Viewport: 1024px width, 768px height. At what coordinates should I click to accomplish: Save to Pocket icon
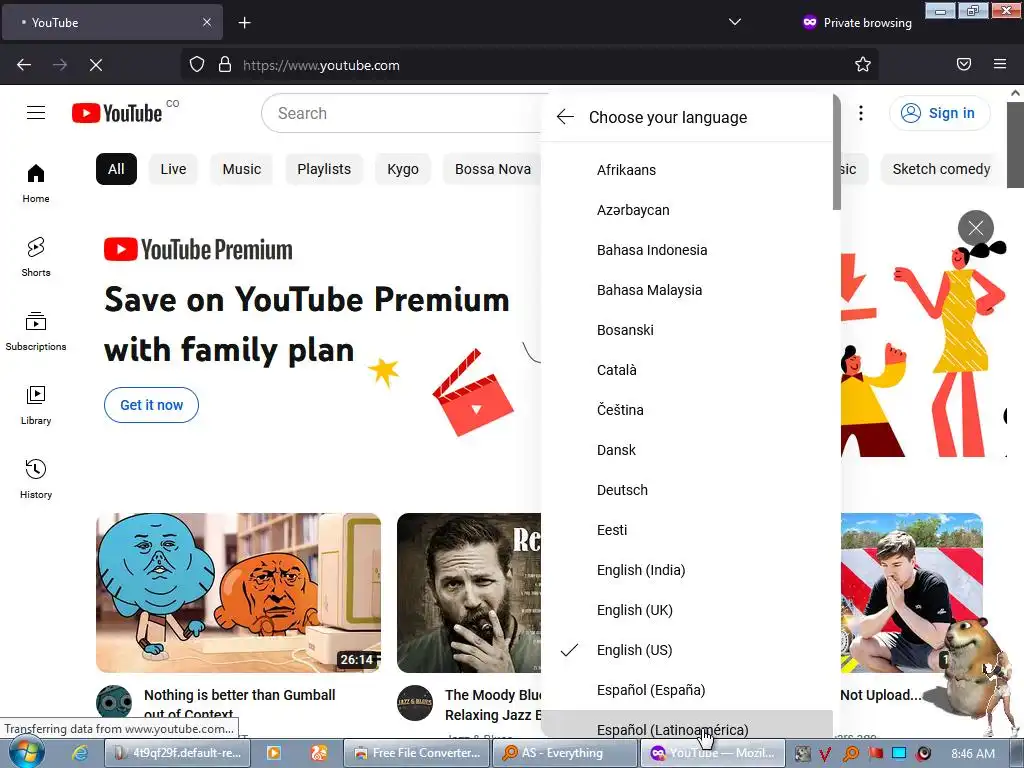point(964,64)
